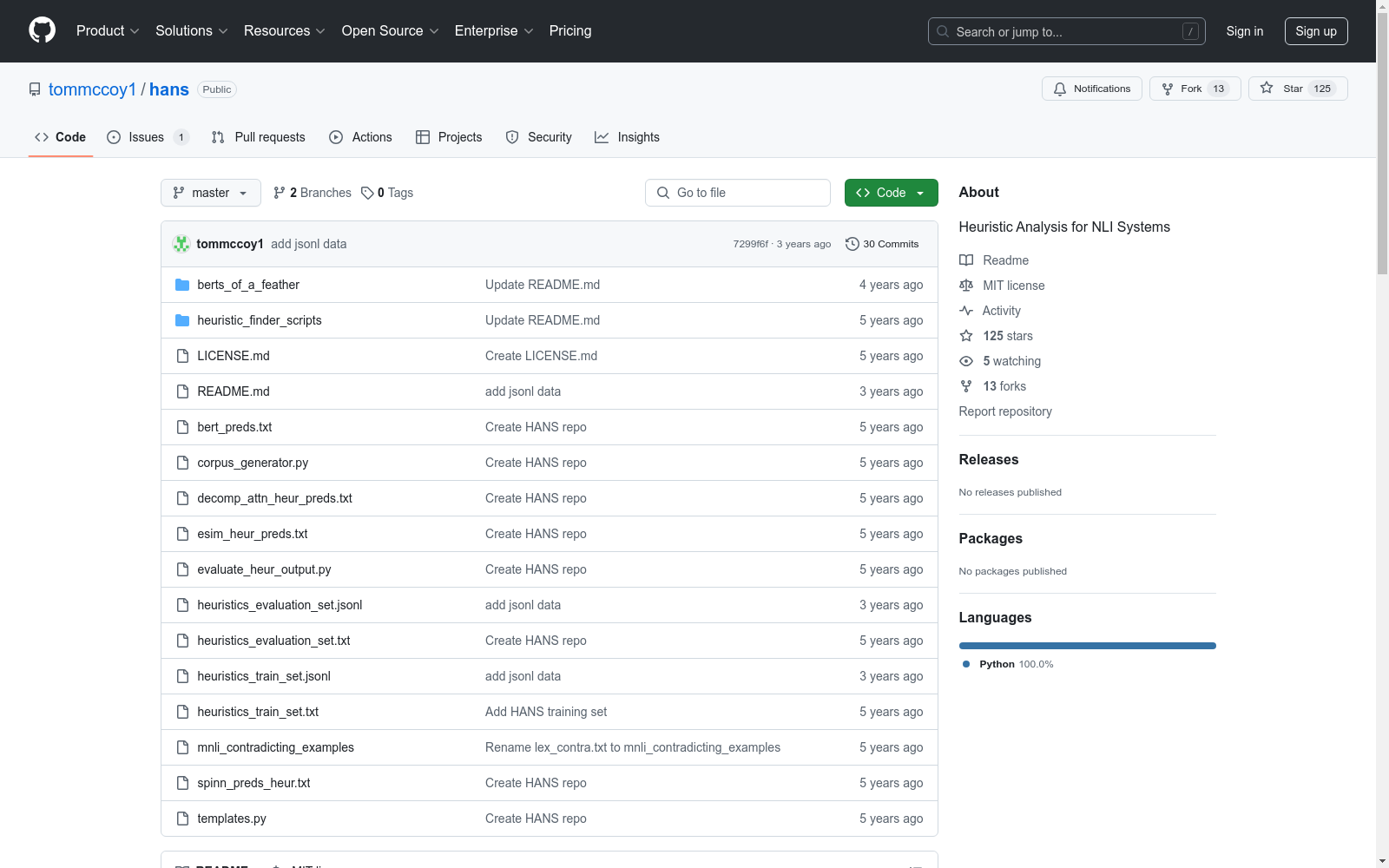The height and width of the screenshot is (868, 1389).
Task: Expand the Open Source menu
Action: tap(391, 31)
